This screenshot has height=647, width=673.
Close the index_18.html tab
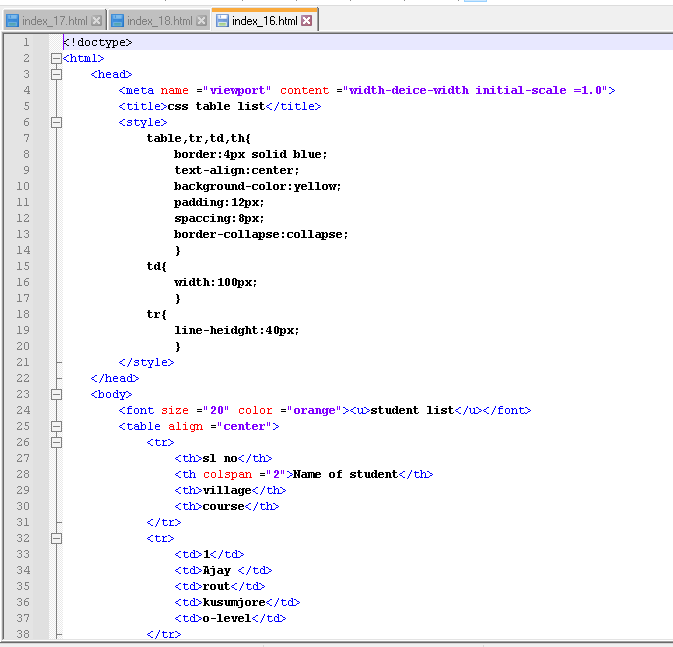[201, 20]
